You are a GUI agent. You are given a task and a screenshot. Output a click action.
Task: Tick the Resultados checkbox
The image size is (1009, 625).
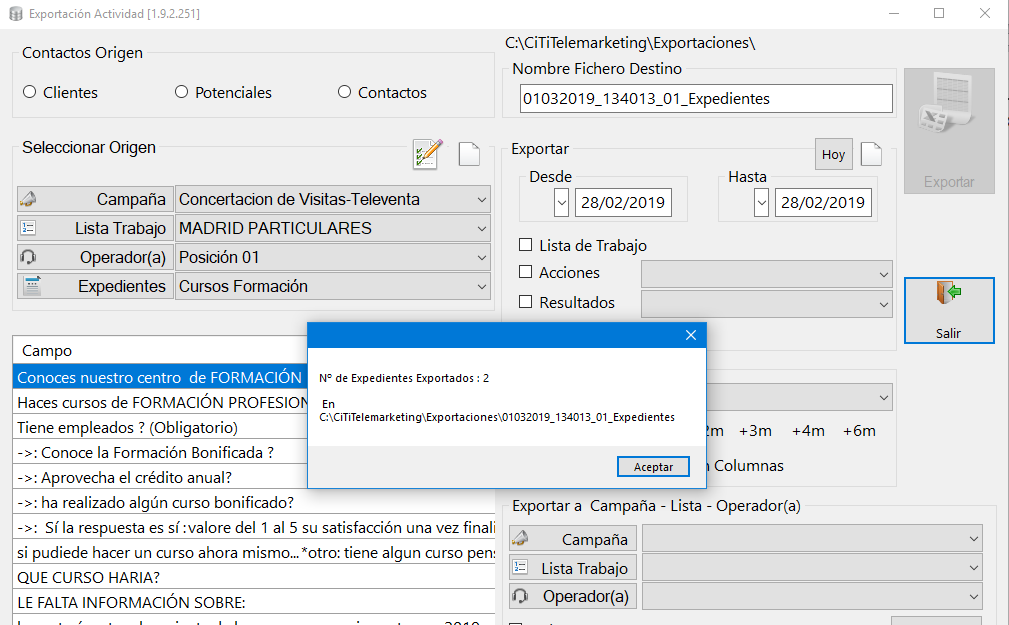click(526, 302)
